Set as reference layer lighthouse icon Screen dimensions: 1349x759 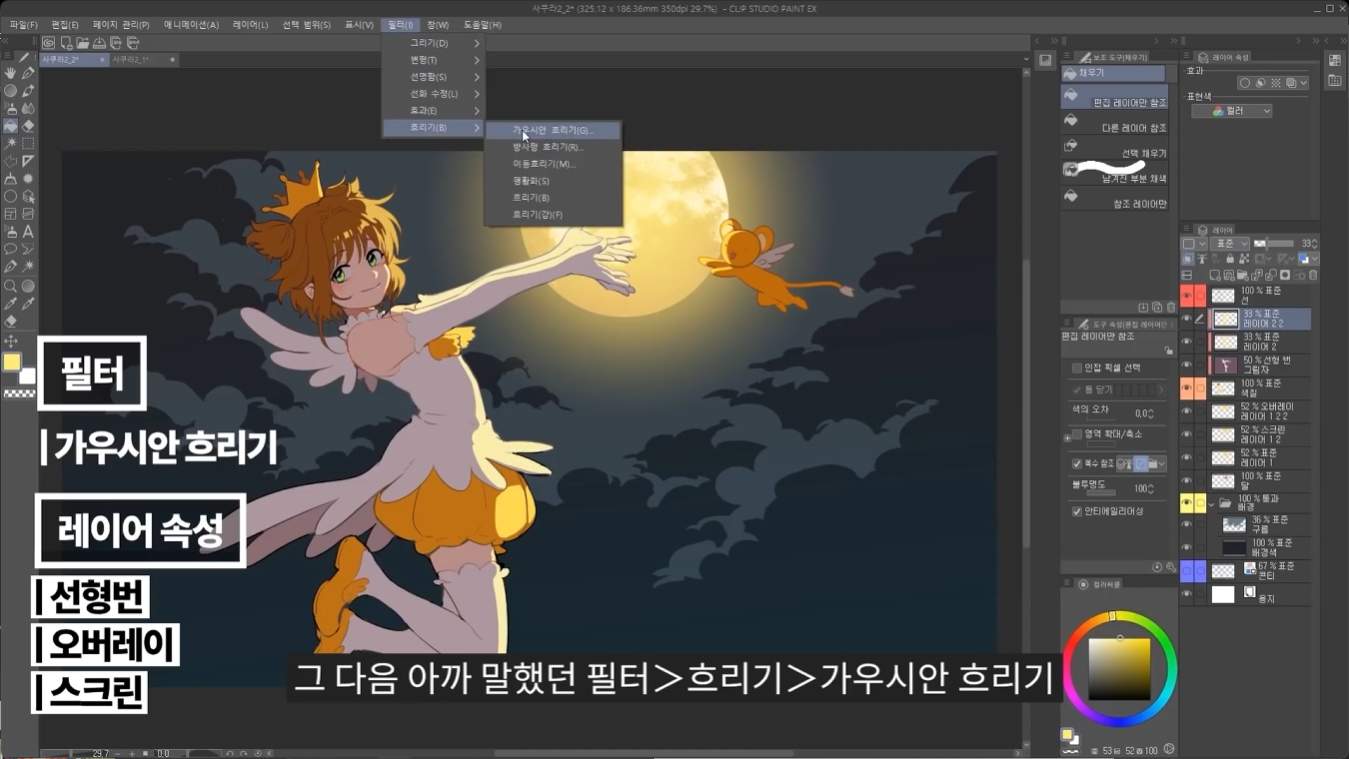1202,259
